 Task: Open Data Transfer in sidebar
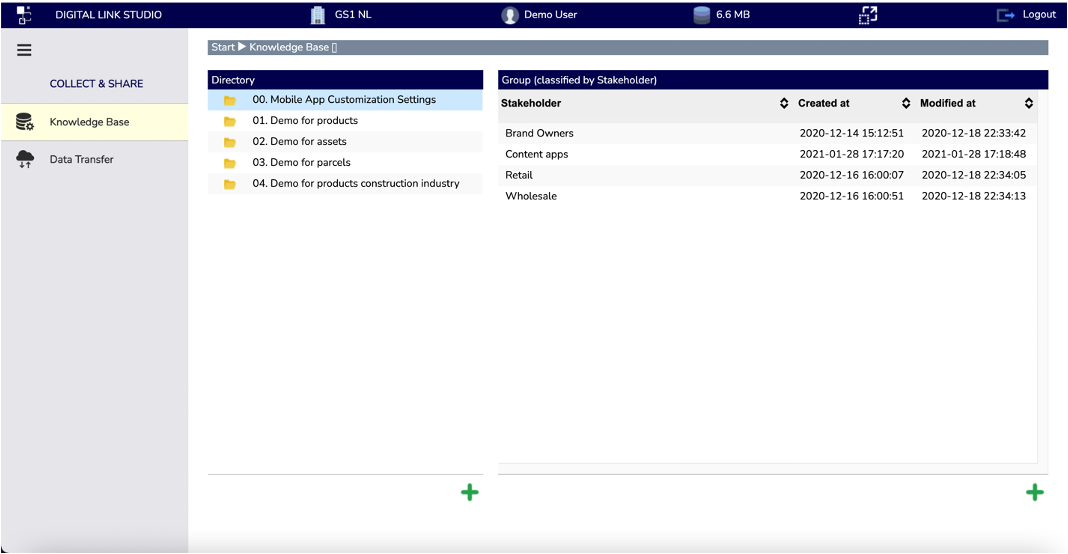(x=95, y=159)
